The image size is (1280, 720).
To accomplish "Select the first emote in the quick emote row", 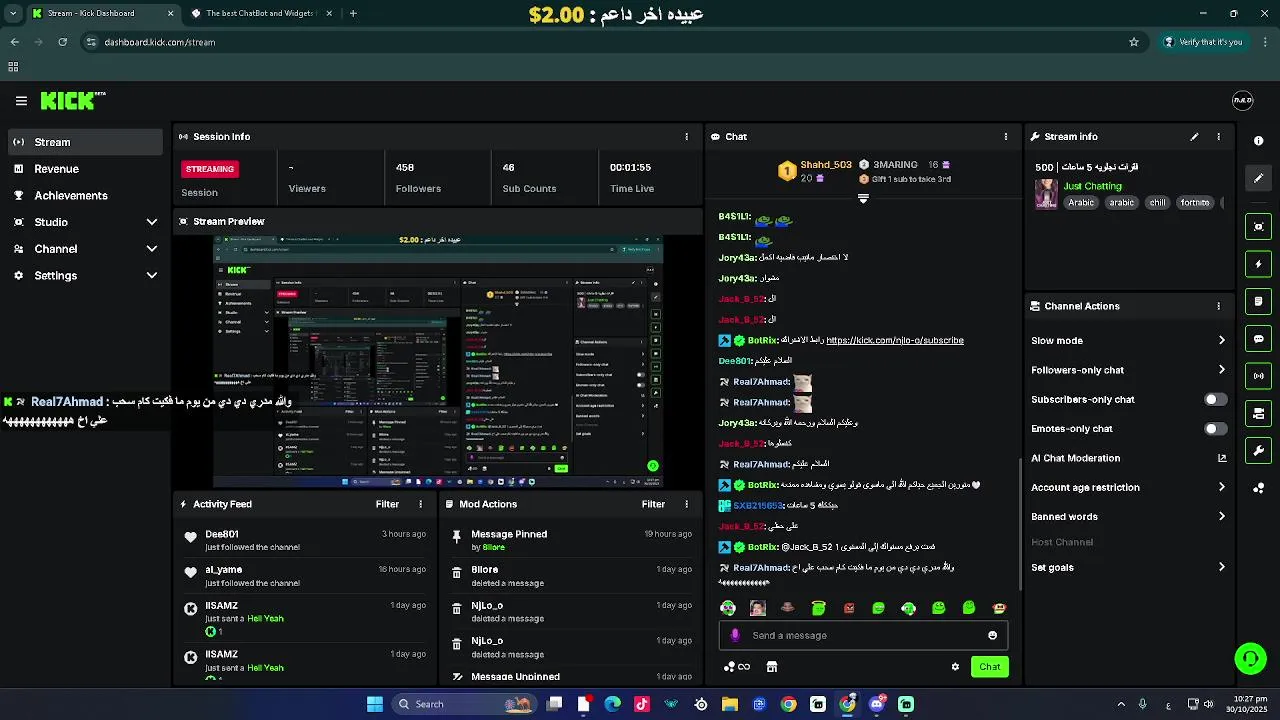I will 728,608.
